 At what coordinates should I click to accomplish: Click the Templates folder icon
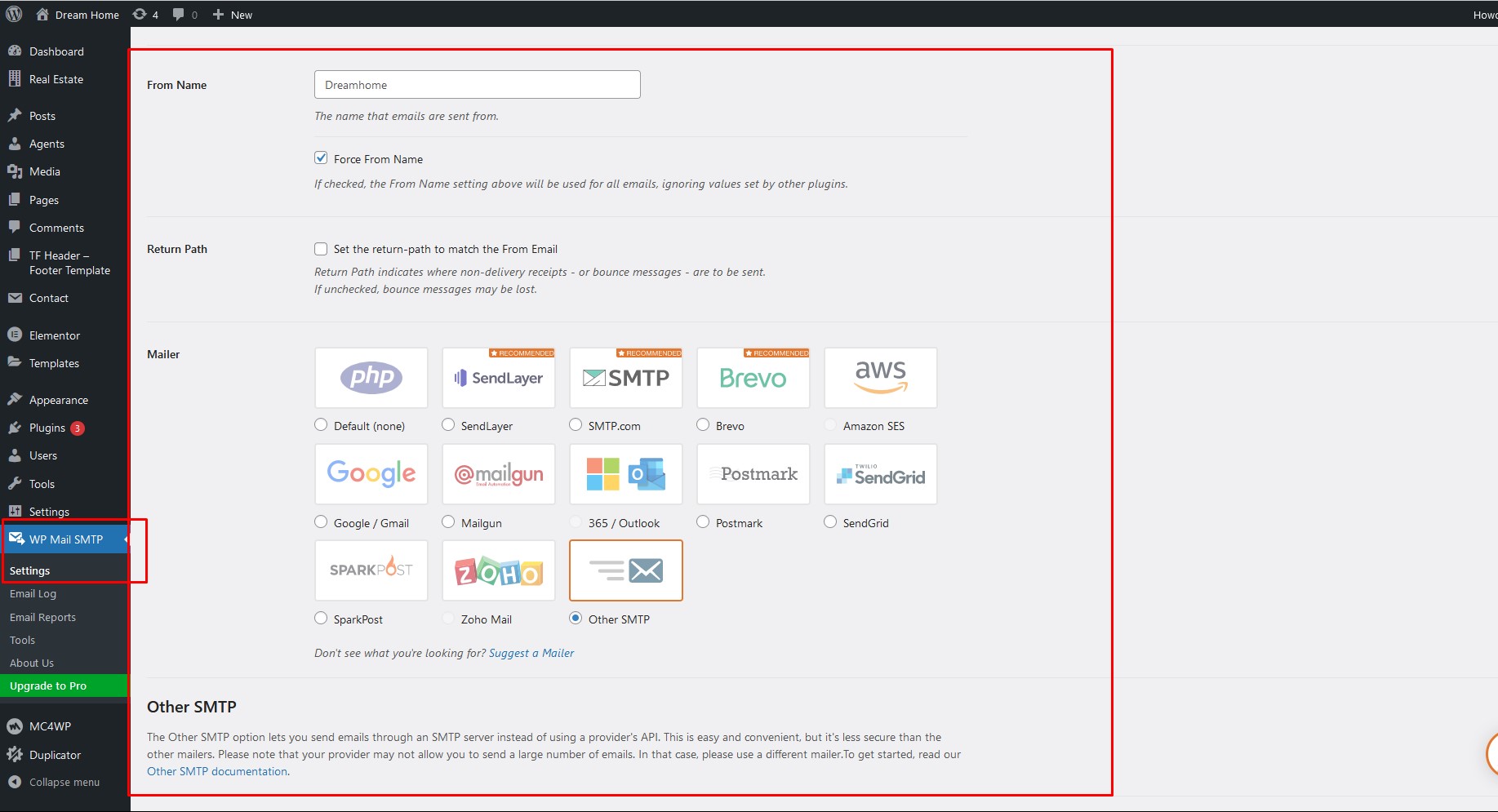pos(15,362)
